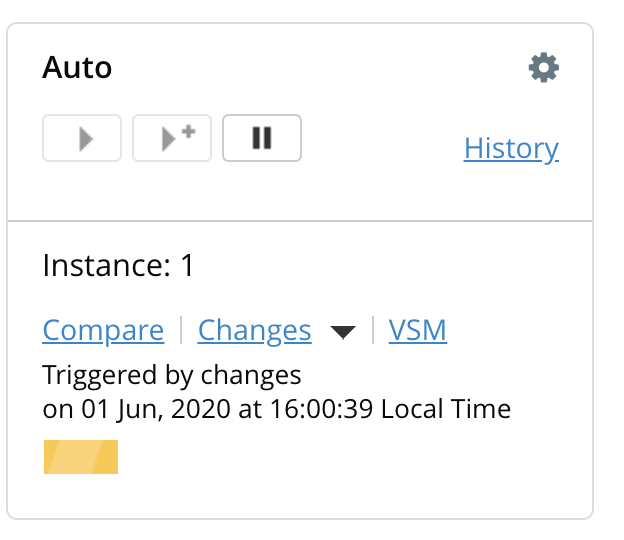
Task: Click the Compare link
Action: click(x=103, y=330)
